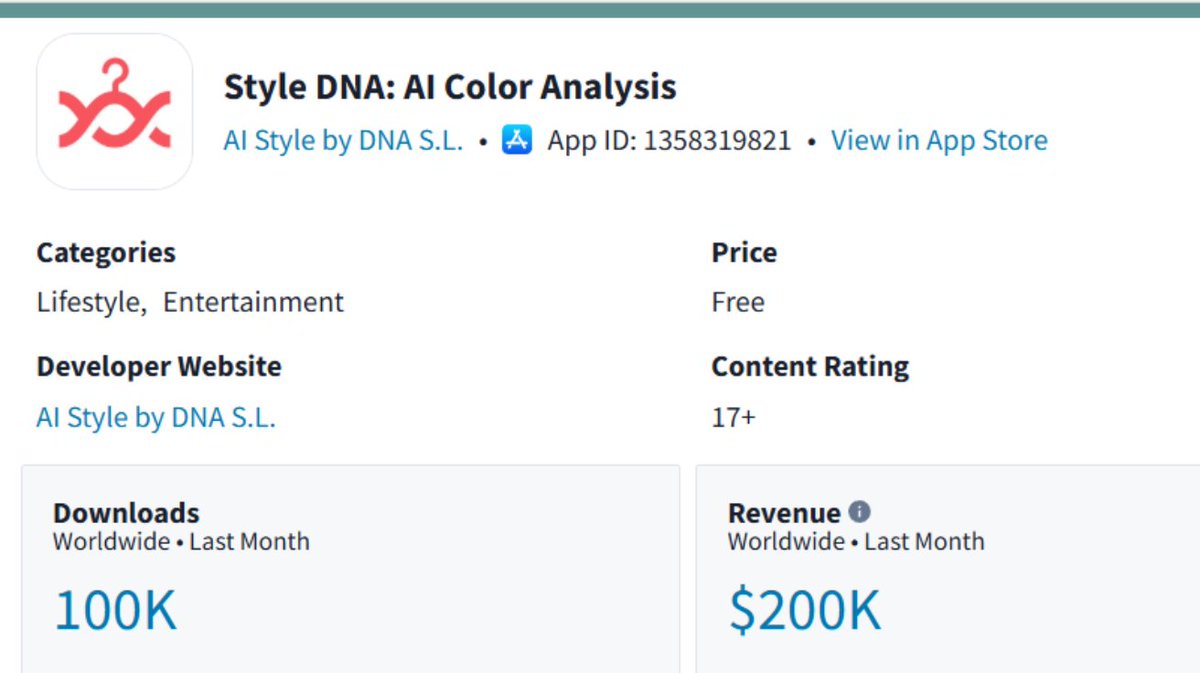The width and height of the screenshot is (1200, 673).
Task: Click the 17+ content rating value
Action: click(x=733, y=417)
